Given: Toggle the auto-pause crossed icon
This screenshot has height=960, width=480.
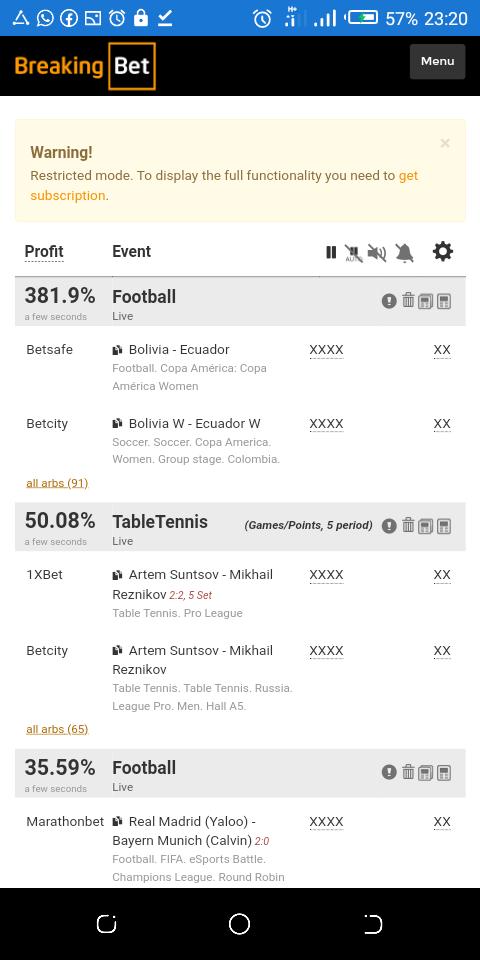Looking at the screenshot, I should point(353,253).
